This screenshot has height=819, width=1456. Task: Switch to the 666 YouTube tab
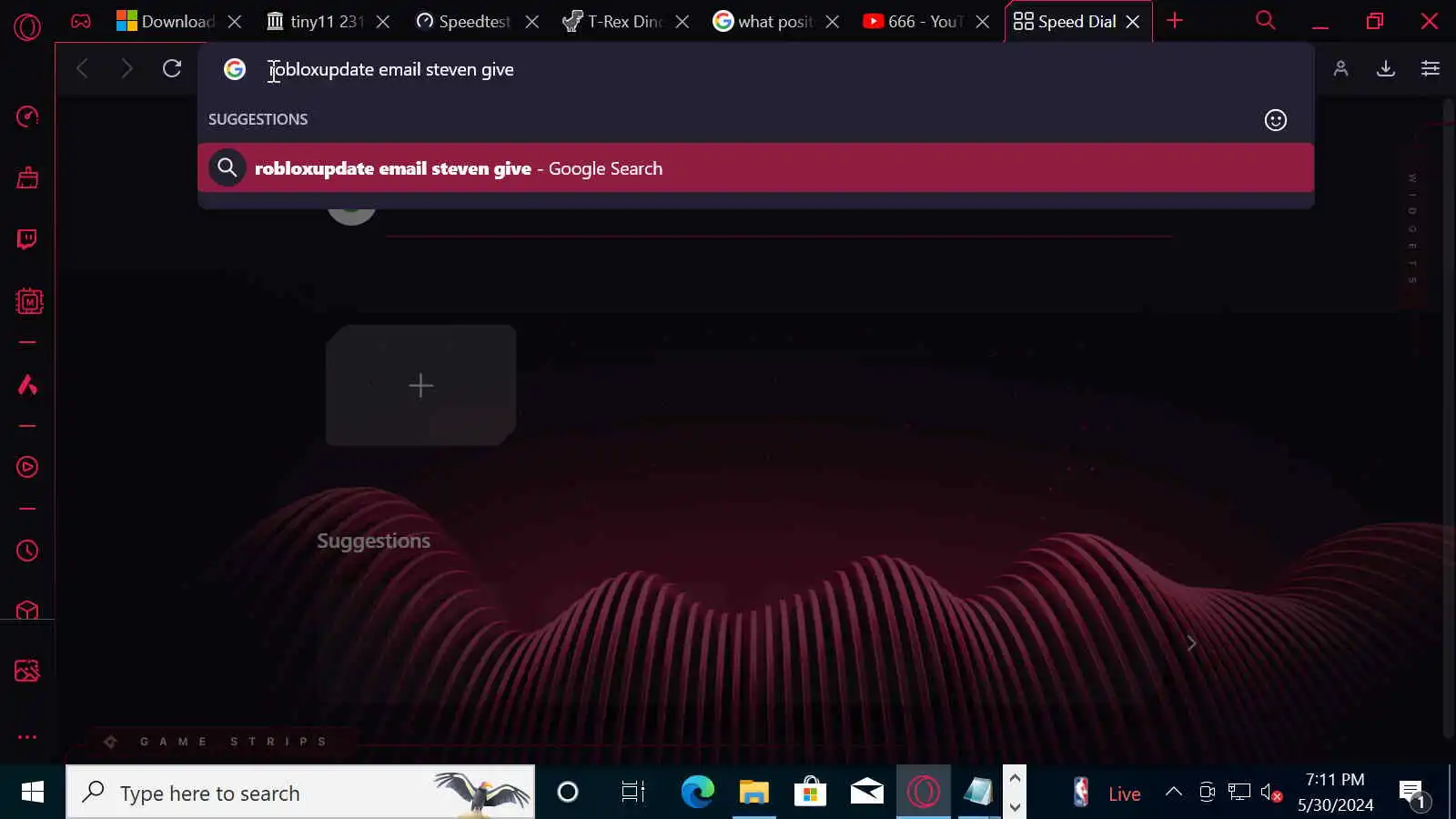913,21
